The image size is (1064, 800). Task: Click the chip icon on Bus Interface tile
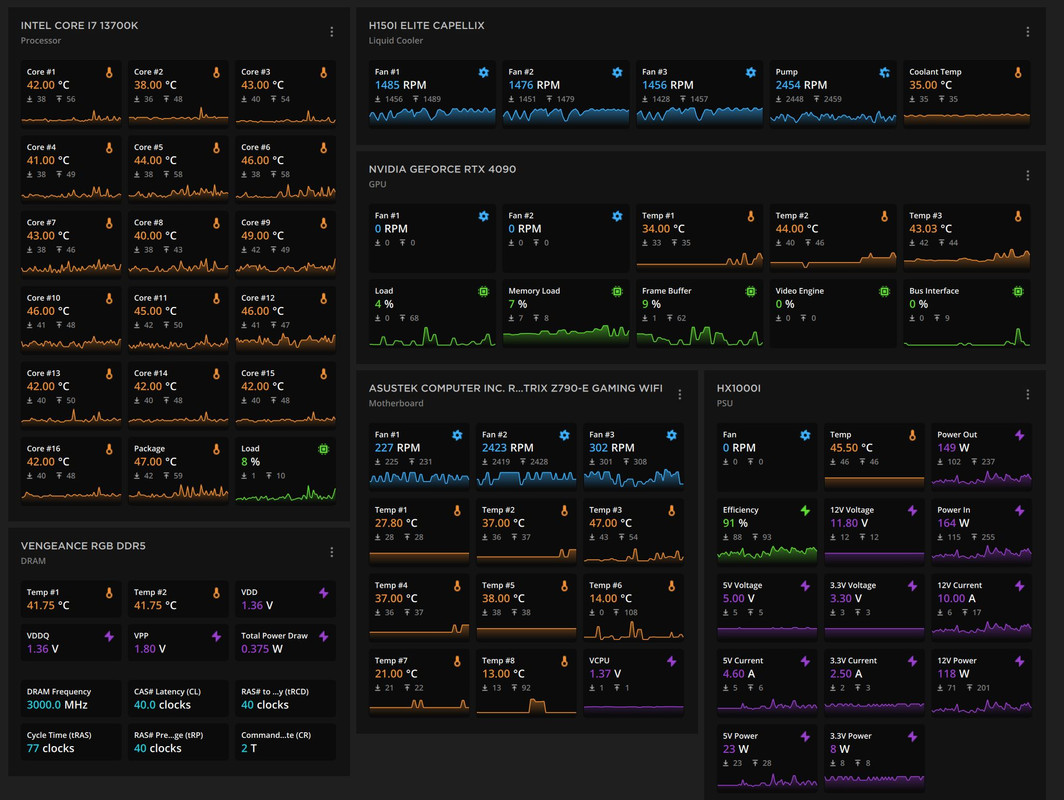tap(1018, 292)
